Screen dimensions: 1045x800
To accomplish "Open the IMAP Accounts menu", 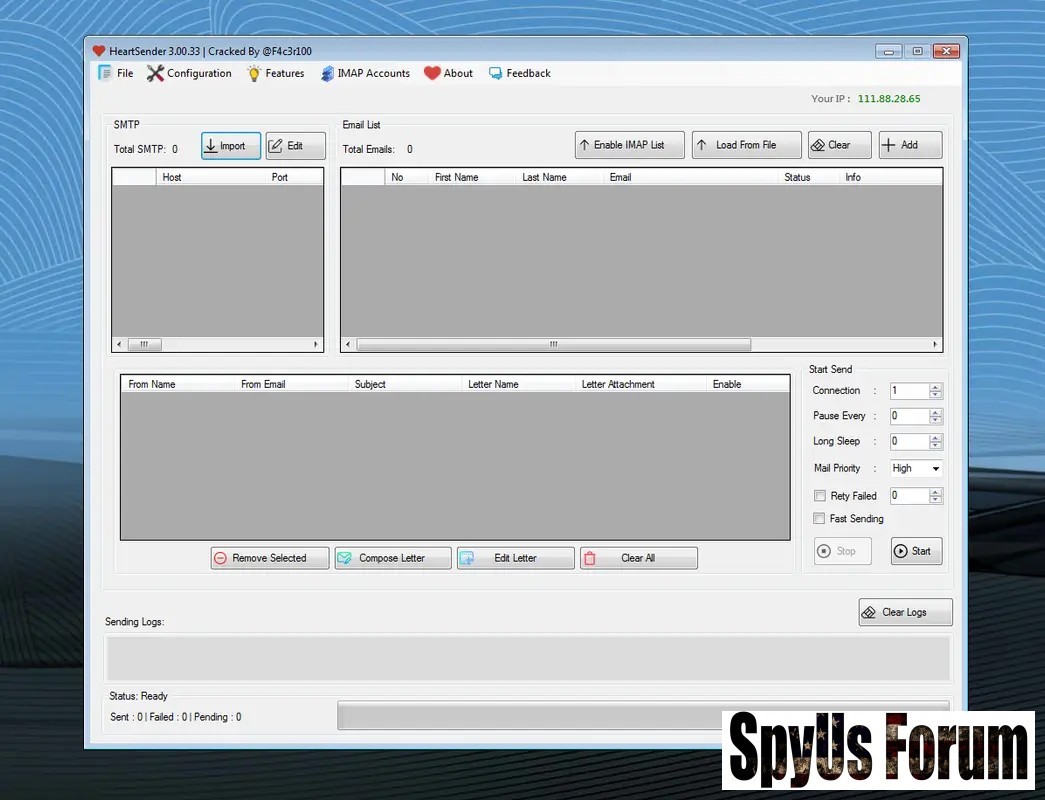I will pyautogui.click(x=366, y=73).
